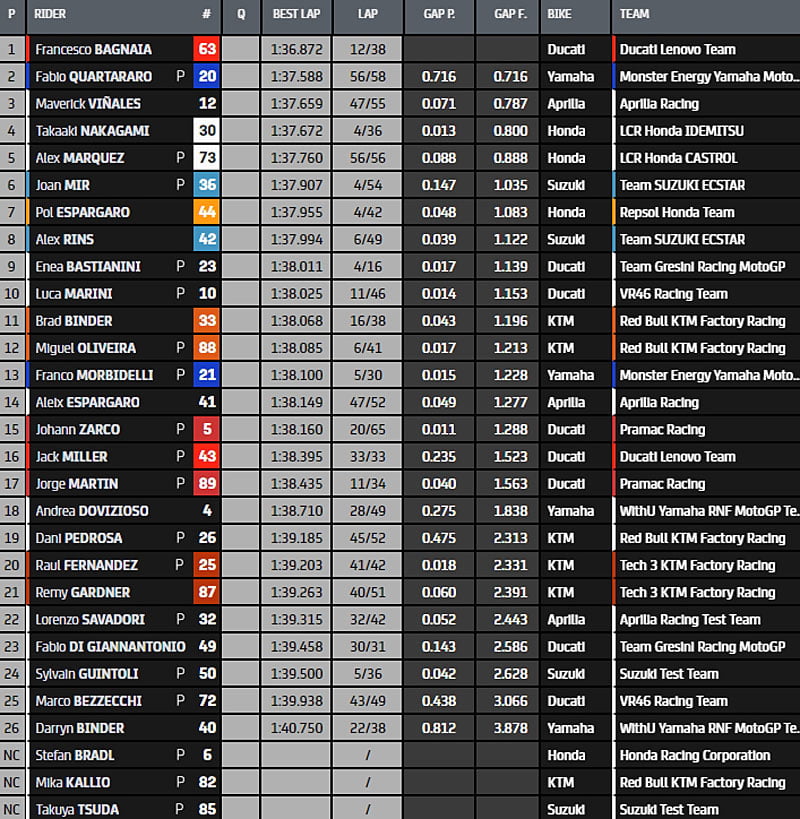This screenshot has width=800, height=819.
Task: Click Miguel Oliveira's orange number 88 badge
Action: [207, 348]
